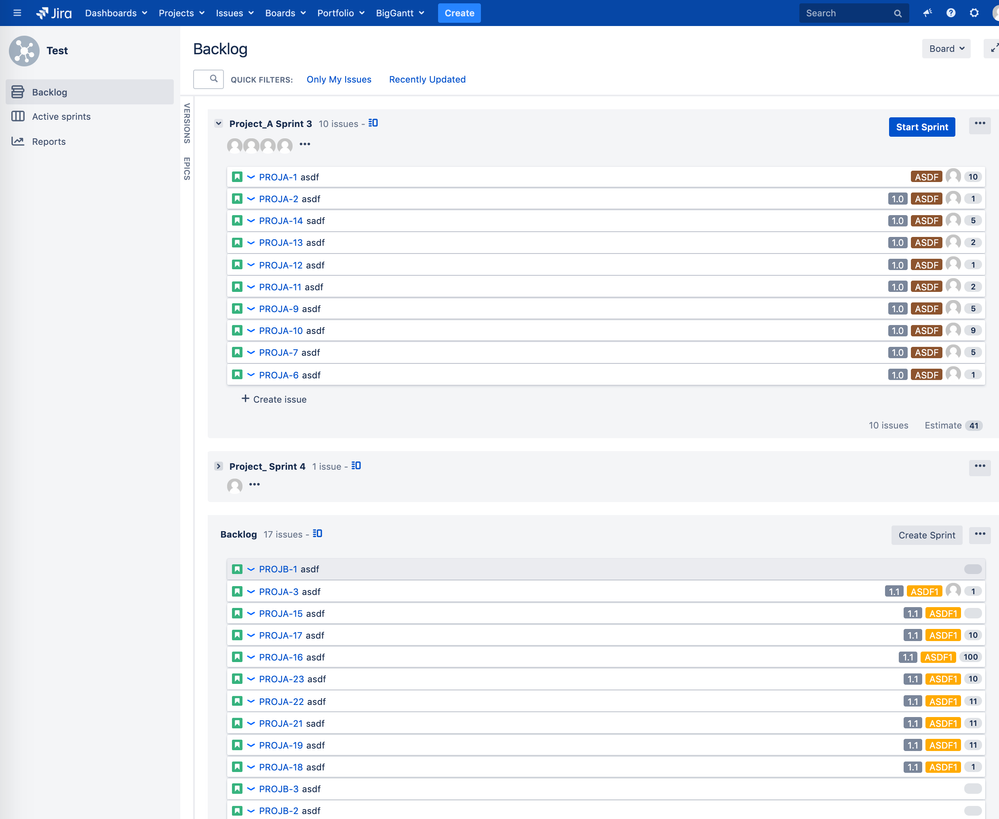The width and height of the screenshot is (999, 819).
Task: Open the Help question mark icon
Action: tap(950, 13)
